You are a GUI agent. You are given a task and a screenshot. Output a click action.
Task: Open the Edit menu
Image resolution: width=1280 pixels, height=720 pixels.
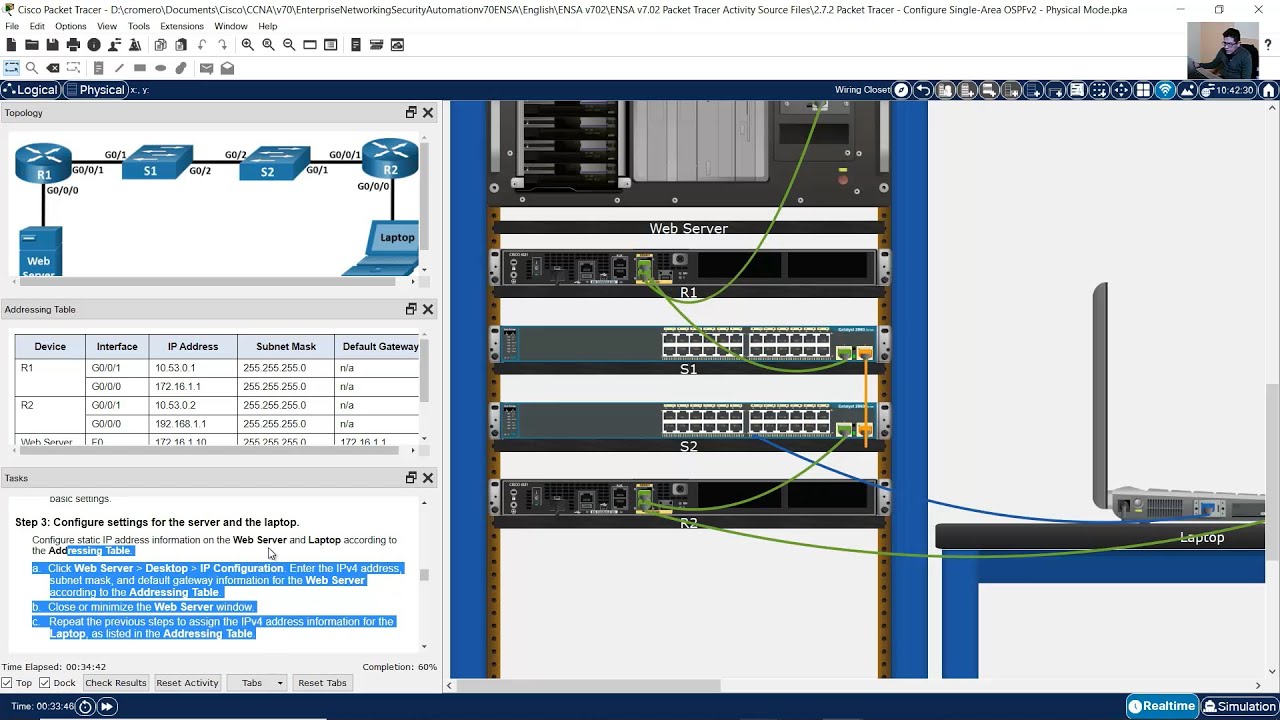(37, 26)
